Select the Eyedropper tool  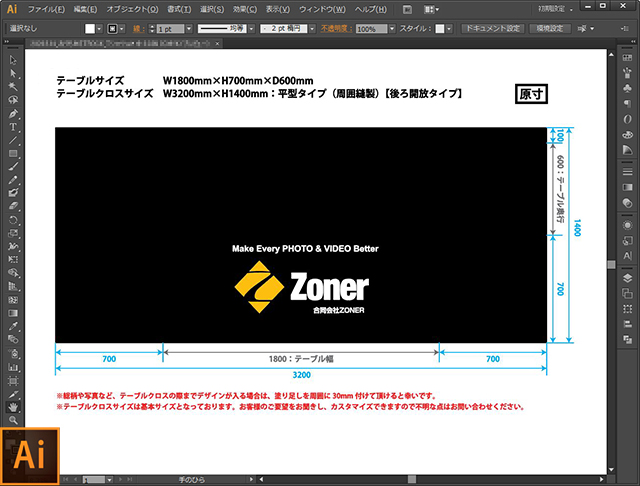13,326
